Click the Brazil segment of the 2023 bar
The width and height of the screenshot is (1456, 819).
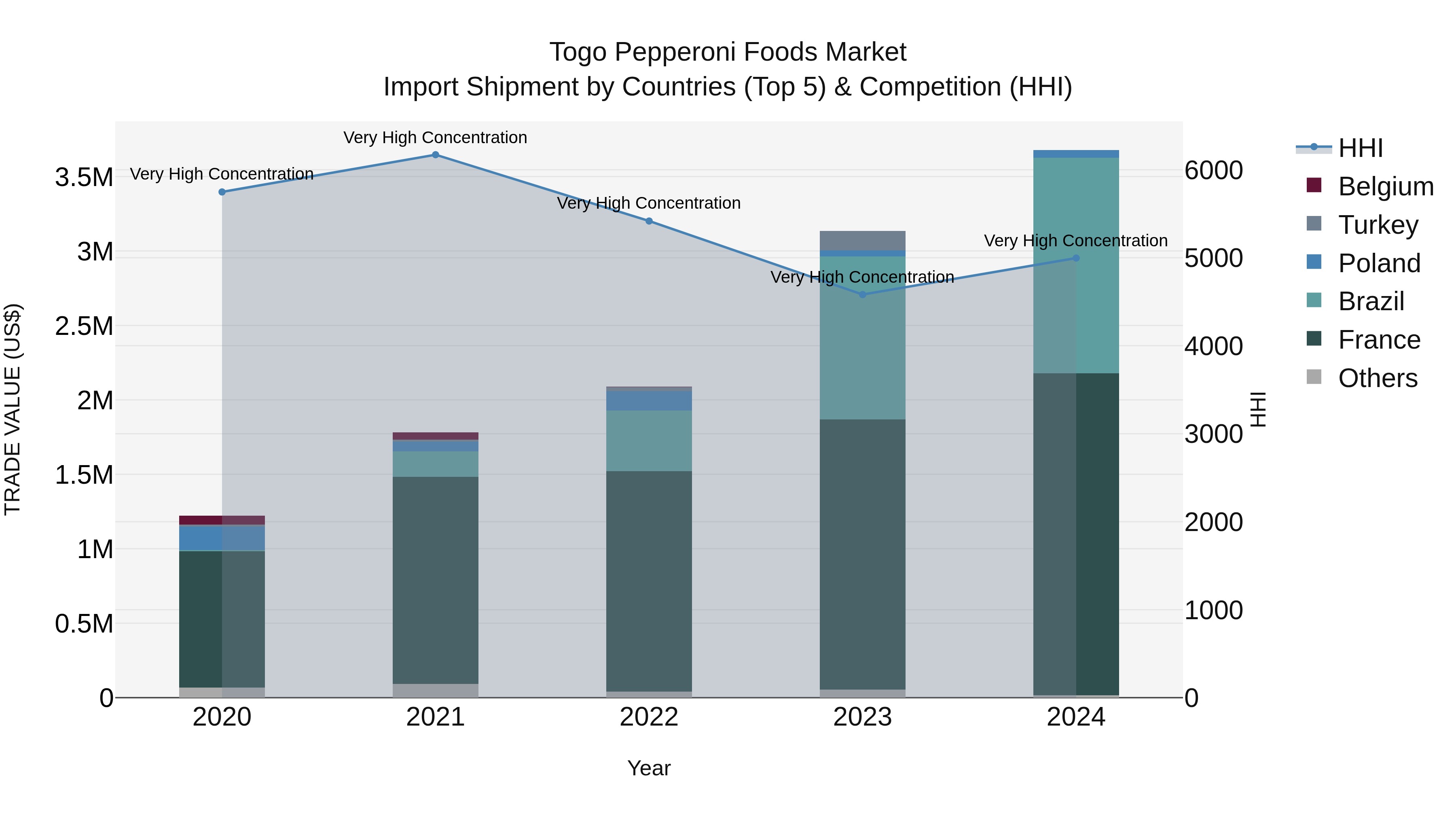863,338
